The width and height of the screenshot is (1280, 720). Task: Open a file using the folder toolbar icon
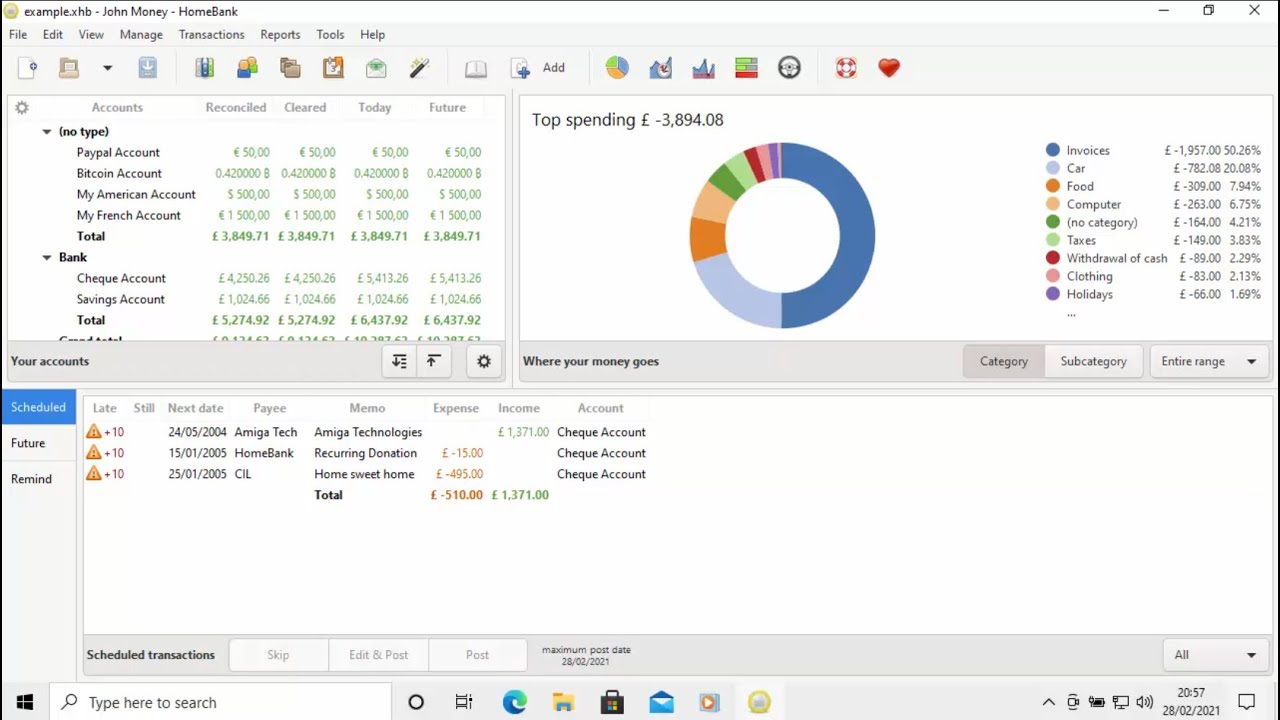[x=68, y=68]
